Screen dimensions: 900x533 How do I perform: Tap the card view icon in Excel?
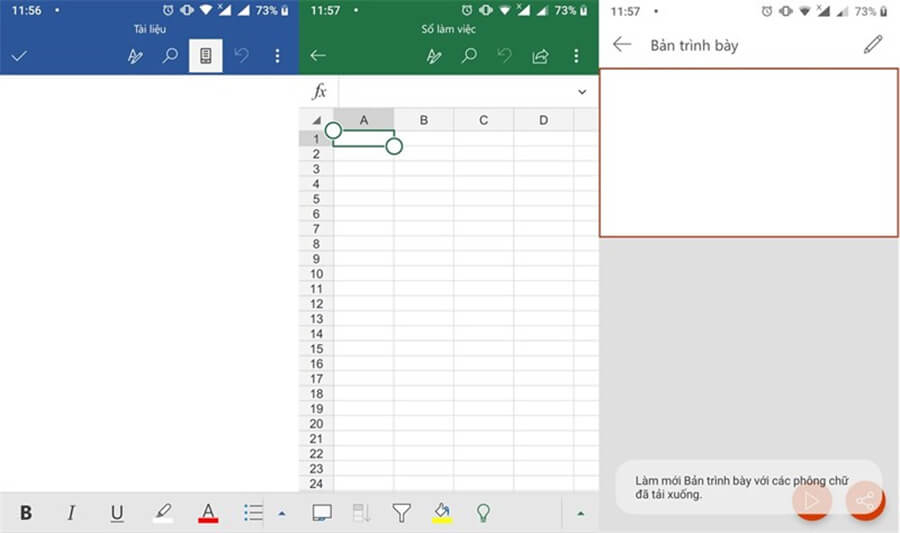[322, 512]
